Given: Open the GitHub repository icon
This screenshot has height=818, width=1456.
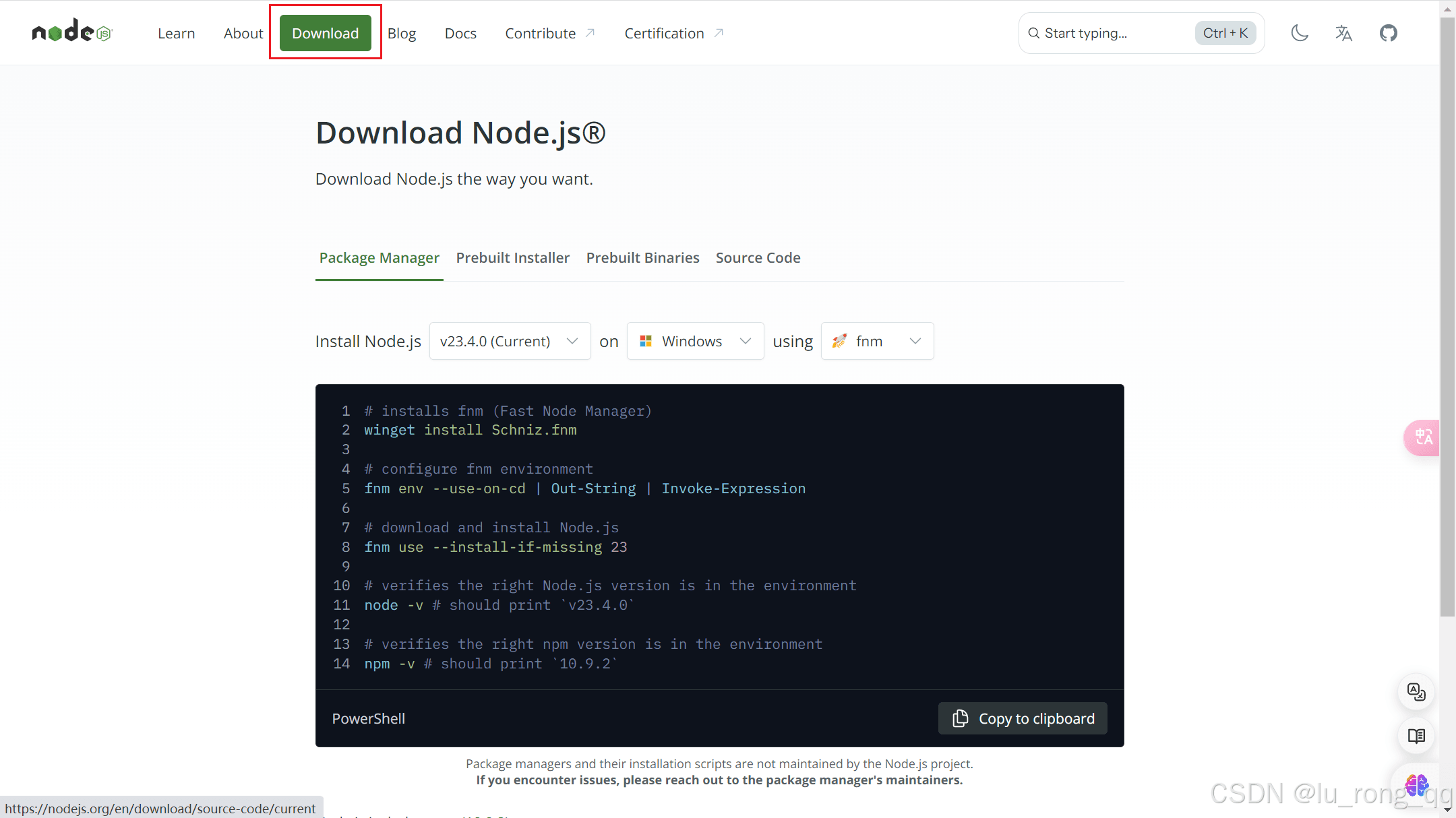Looking at the screenshot, I should click(x=1388, y=33).
